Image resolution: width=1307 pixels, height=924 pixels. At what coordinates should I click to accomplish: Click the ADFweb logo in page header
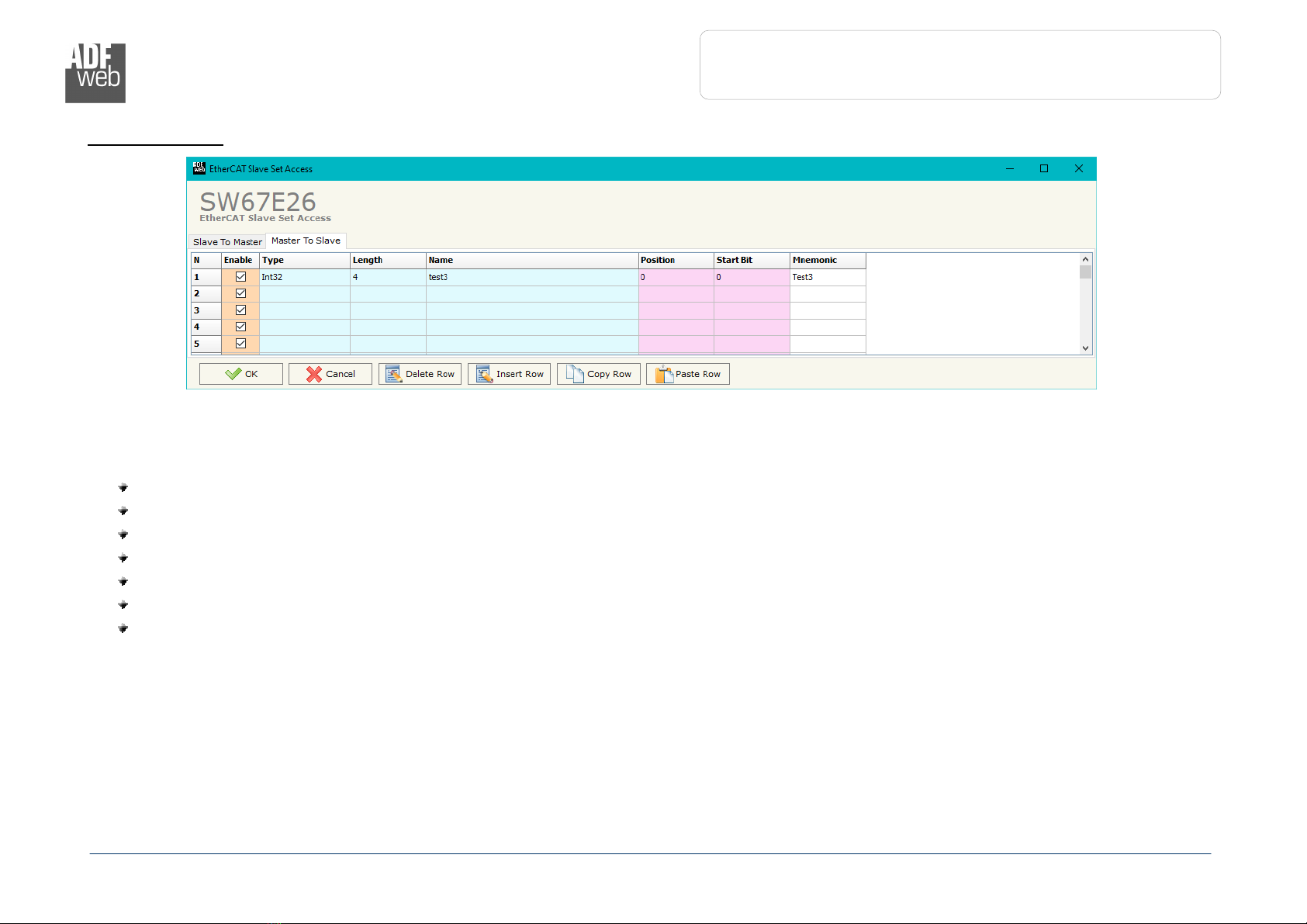click(95, 73)
